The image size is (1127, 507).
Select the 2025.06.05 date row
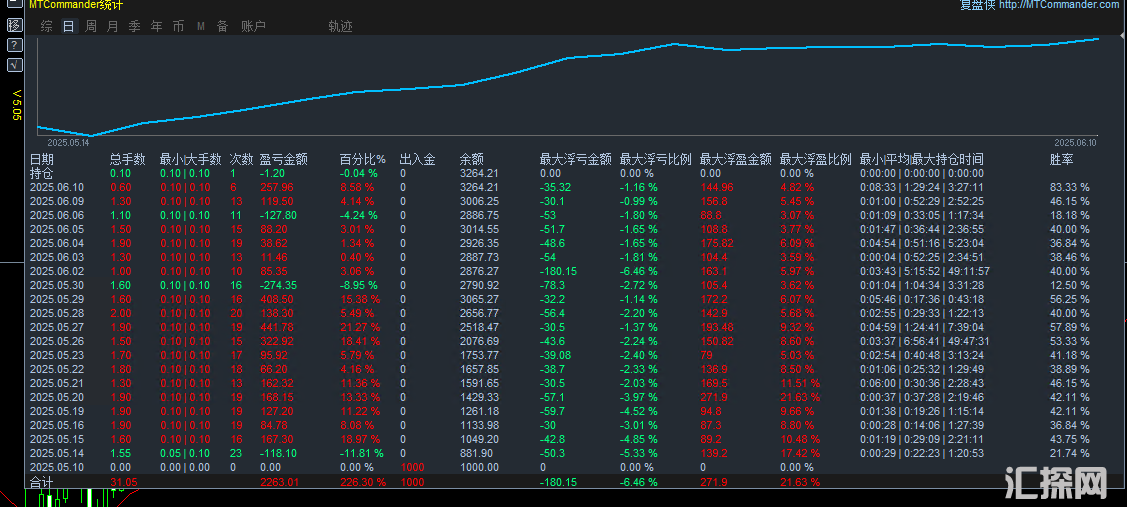coord(57,229)
